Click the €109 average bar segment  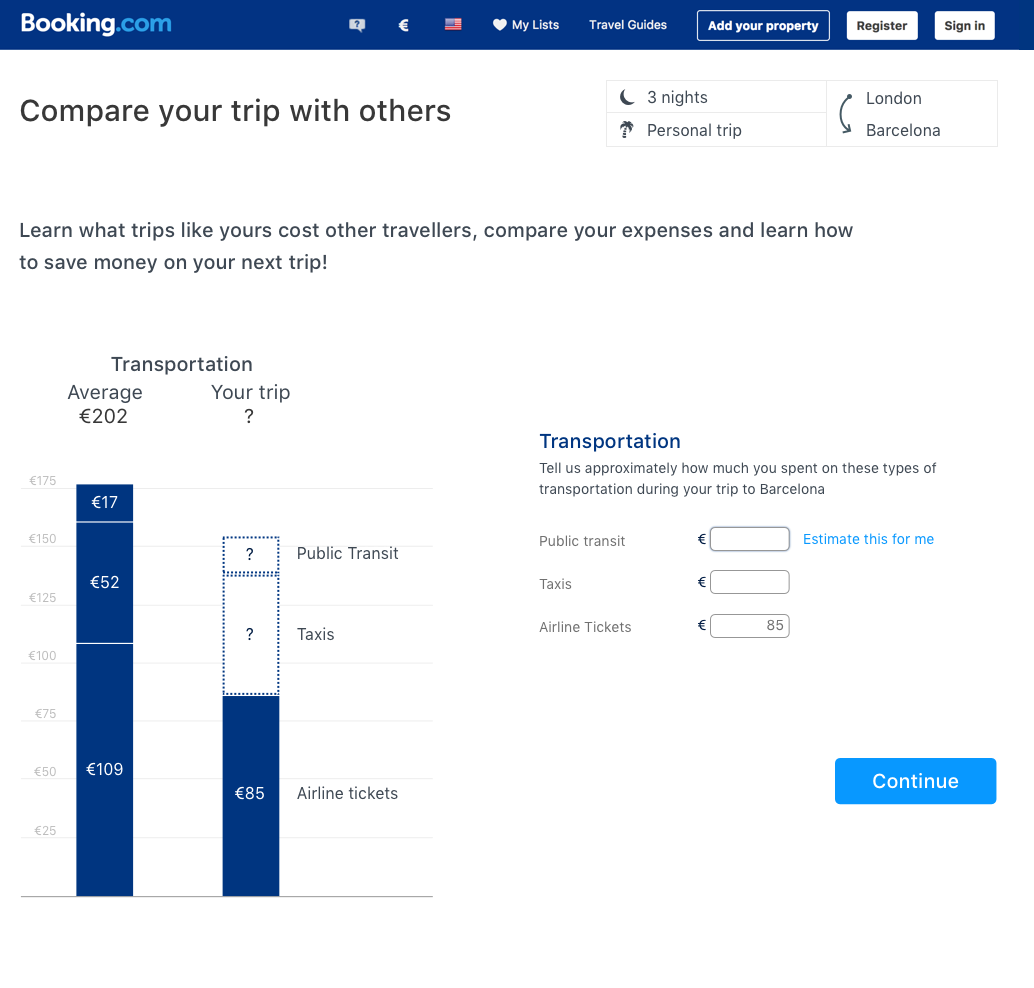click(105, 770)
